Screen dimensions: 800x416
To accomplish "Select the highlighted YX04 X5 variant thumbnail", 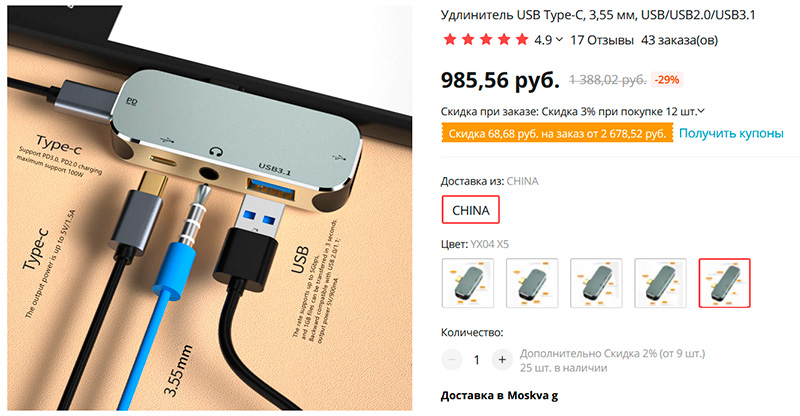I will click(x=724, y=283).
